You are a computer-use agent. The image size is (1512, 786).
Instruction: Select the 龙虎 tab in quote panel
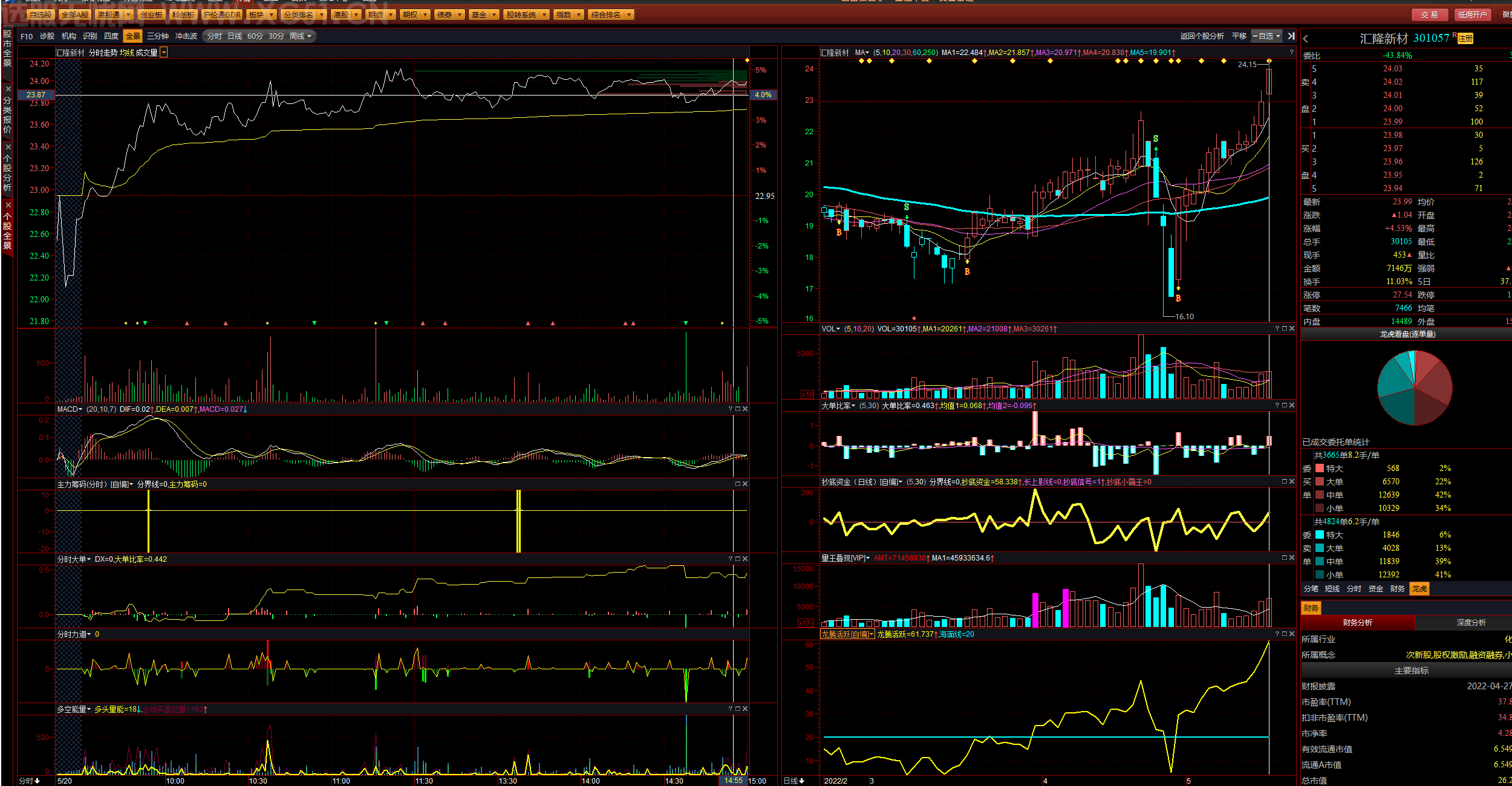pos(1419,589)
